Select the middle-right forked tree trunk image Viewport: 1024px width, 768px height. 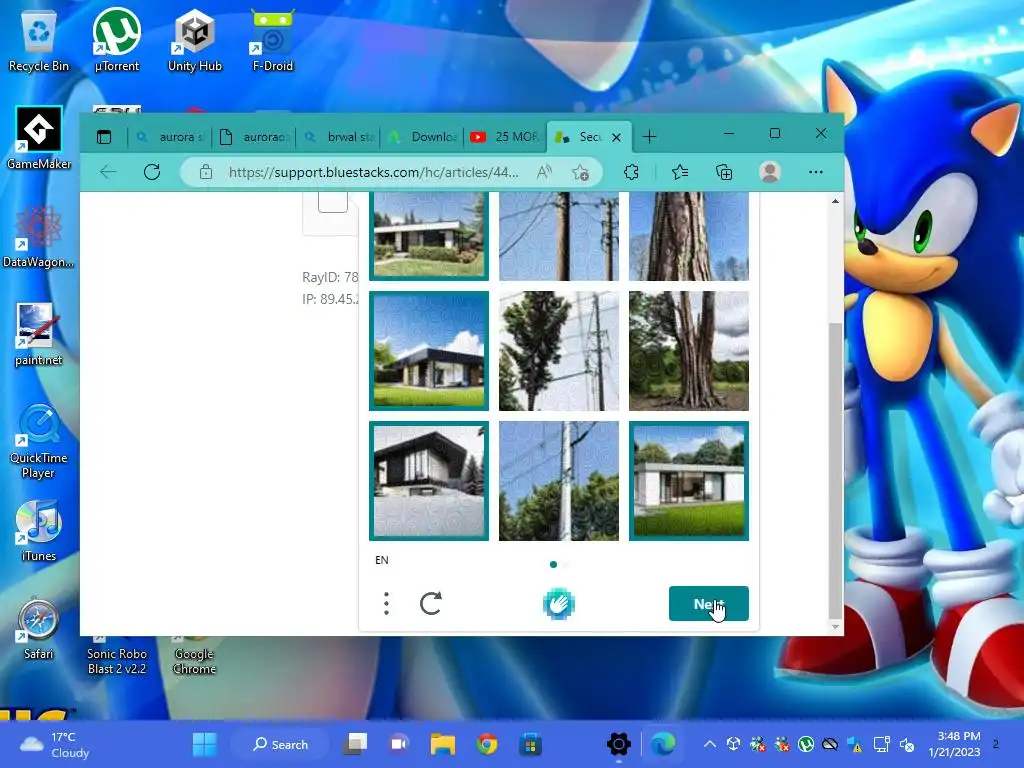pyautogui.click(x=689, y=351)
